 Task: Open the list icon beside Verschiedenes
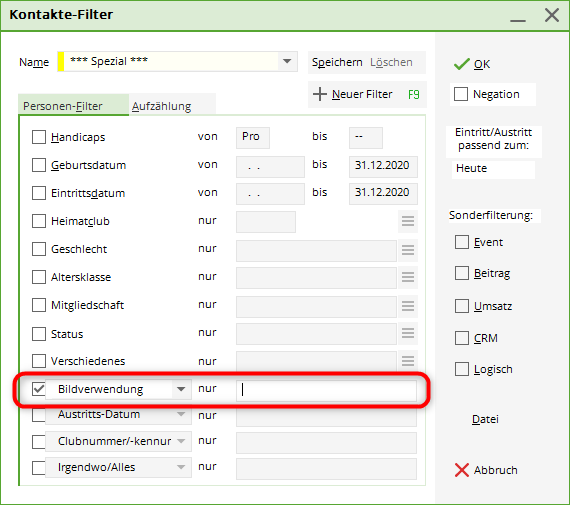point(408,361)
